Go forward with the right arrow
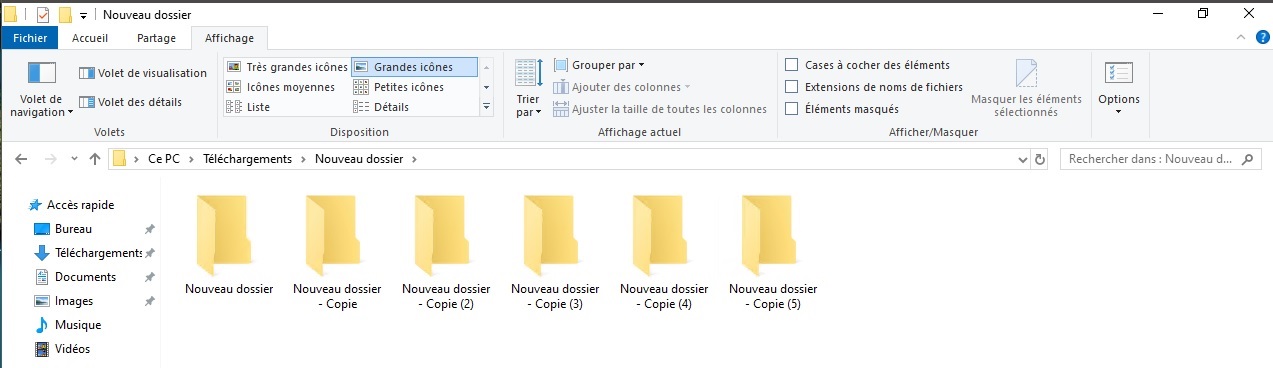This screenshot has height=368, width=1273. [50, 159]
